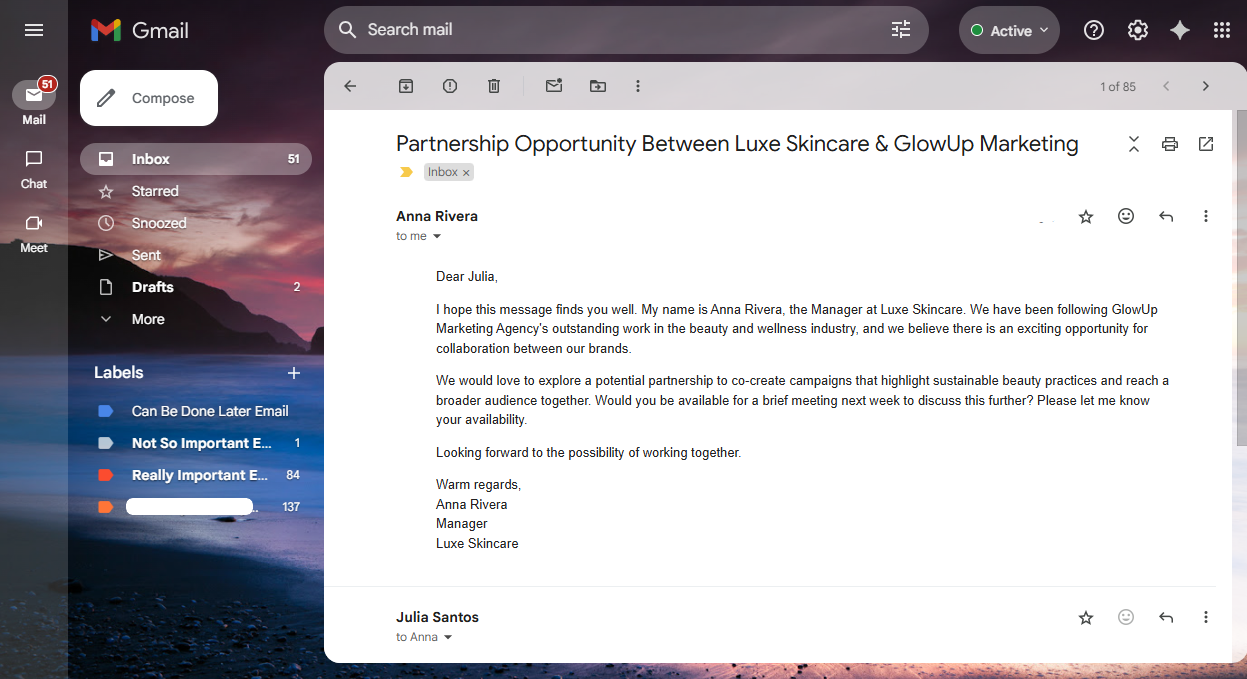Click sender name Anna Rivera

pyautogui.click(x=437, y=216)
